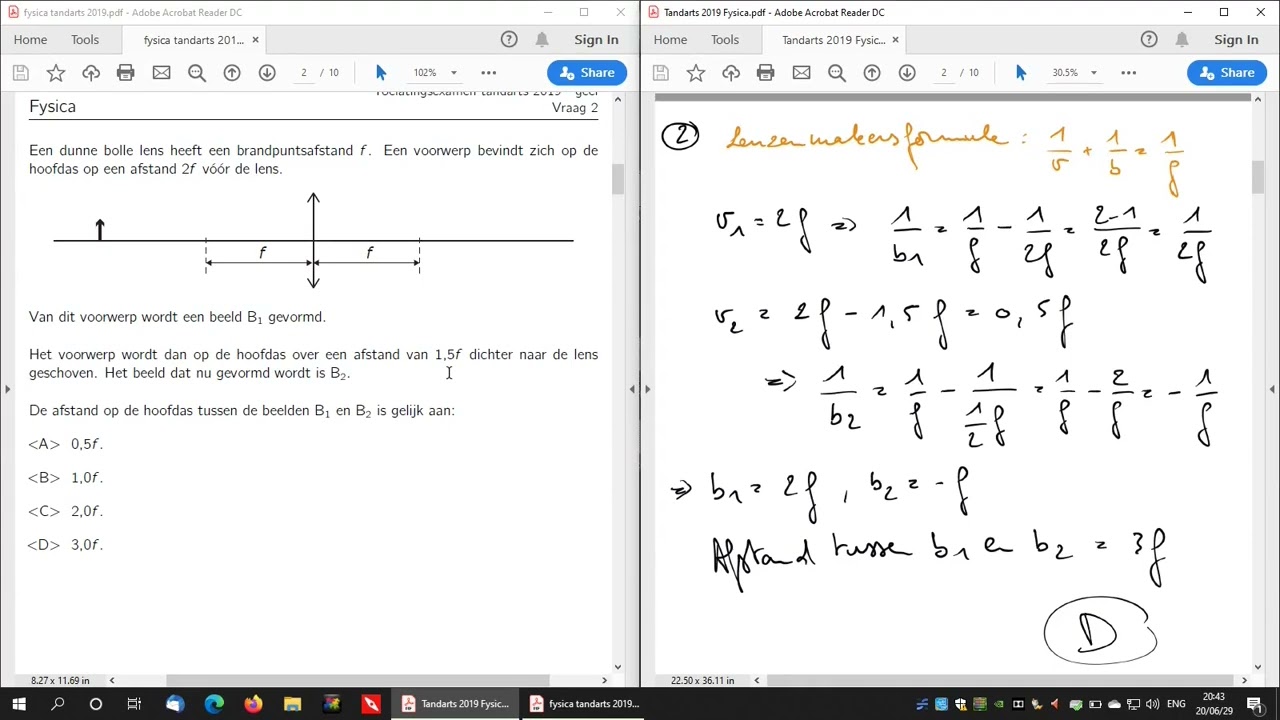Open notification center on taskbar
1280x720 pixels.
click(1255, 704)
